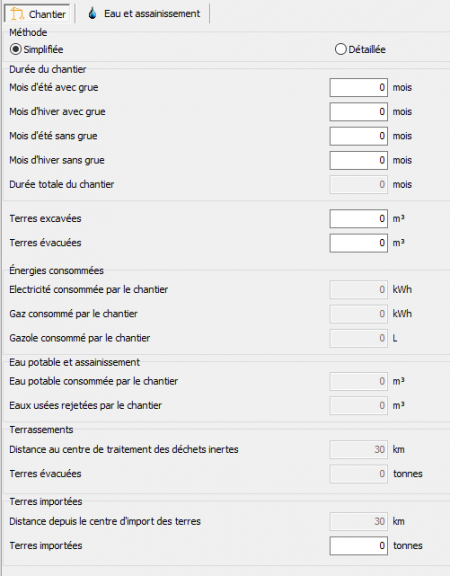450x576 pixels.
Task: Click the Gazole consommé par le chantier field
Action: [359, 338]
